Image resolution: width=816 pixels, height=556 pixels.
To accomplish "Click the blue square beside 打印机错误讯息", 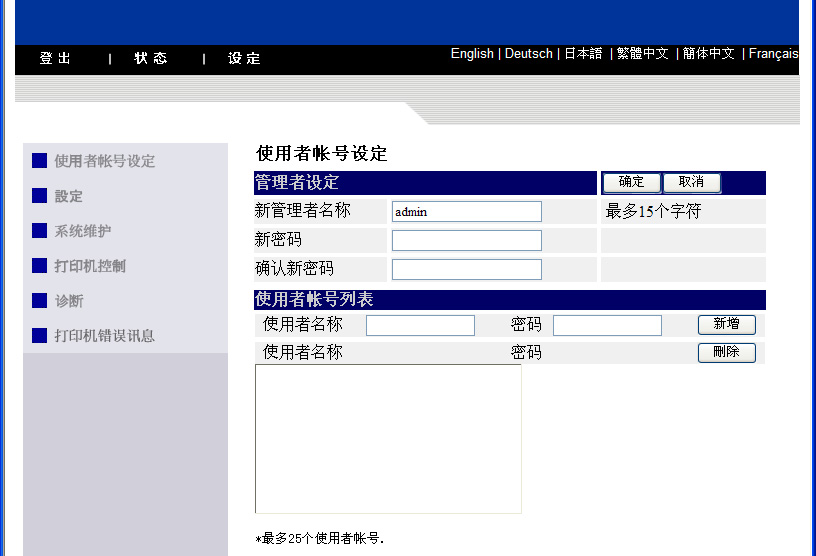I will click(x=40, y=336).
